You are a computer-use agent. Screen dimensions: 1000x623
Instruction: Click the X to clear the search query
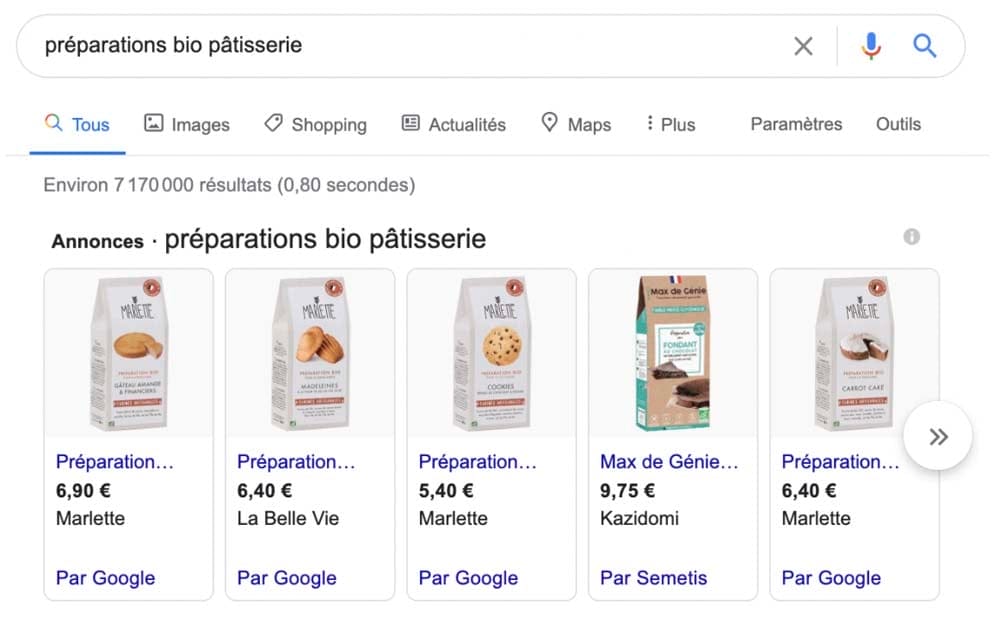[803, 45]
